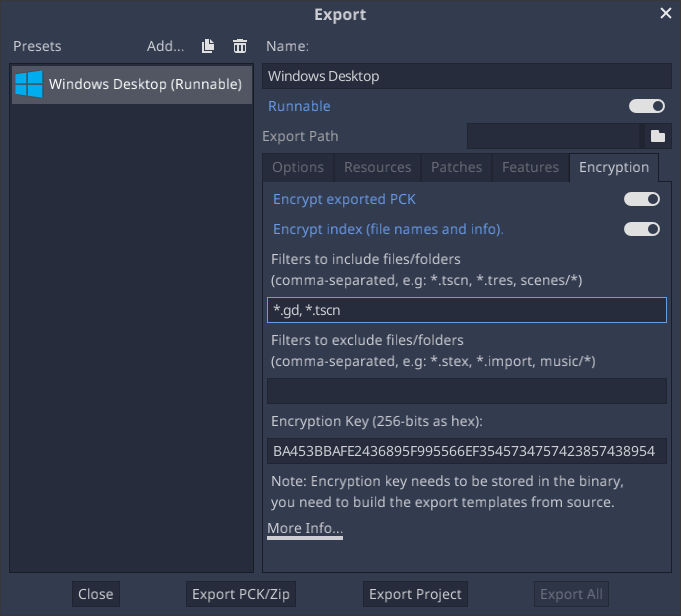
Task: Toggle the Runnable switch
Action: click(646, 106)
